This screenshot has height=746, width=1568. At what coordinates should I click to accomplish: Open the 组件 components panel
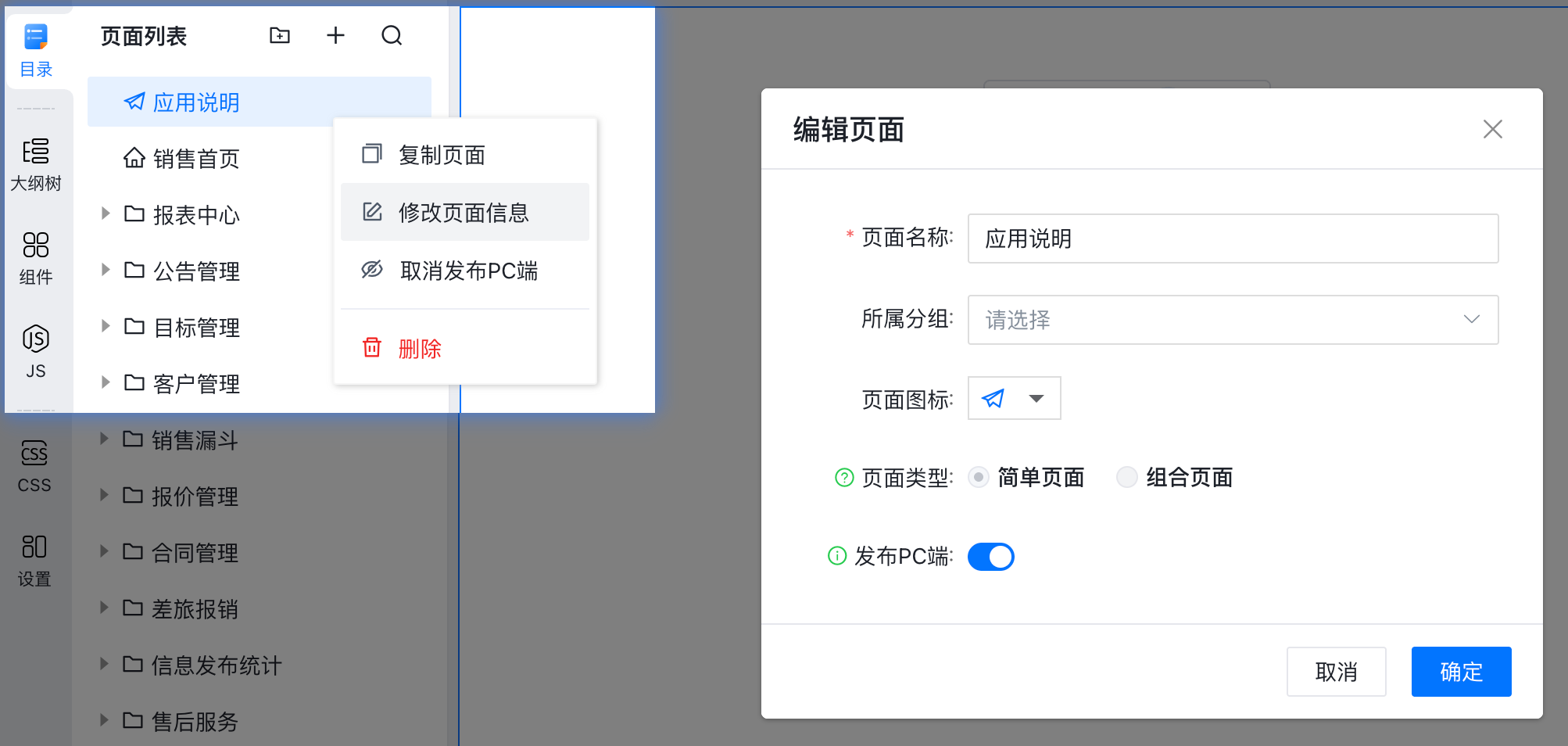pyautogui.click(x=36, y=258)
